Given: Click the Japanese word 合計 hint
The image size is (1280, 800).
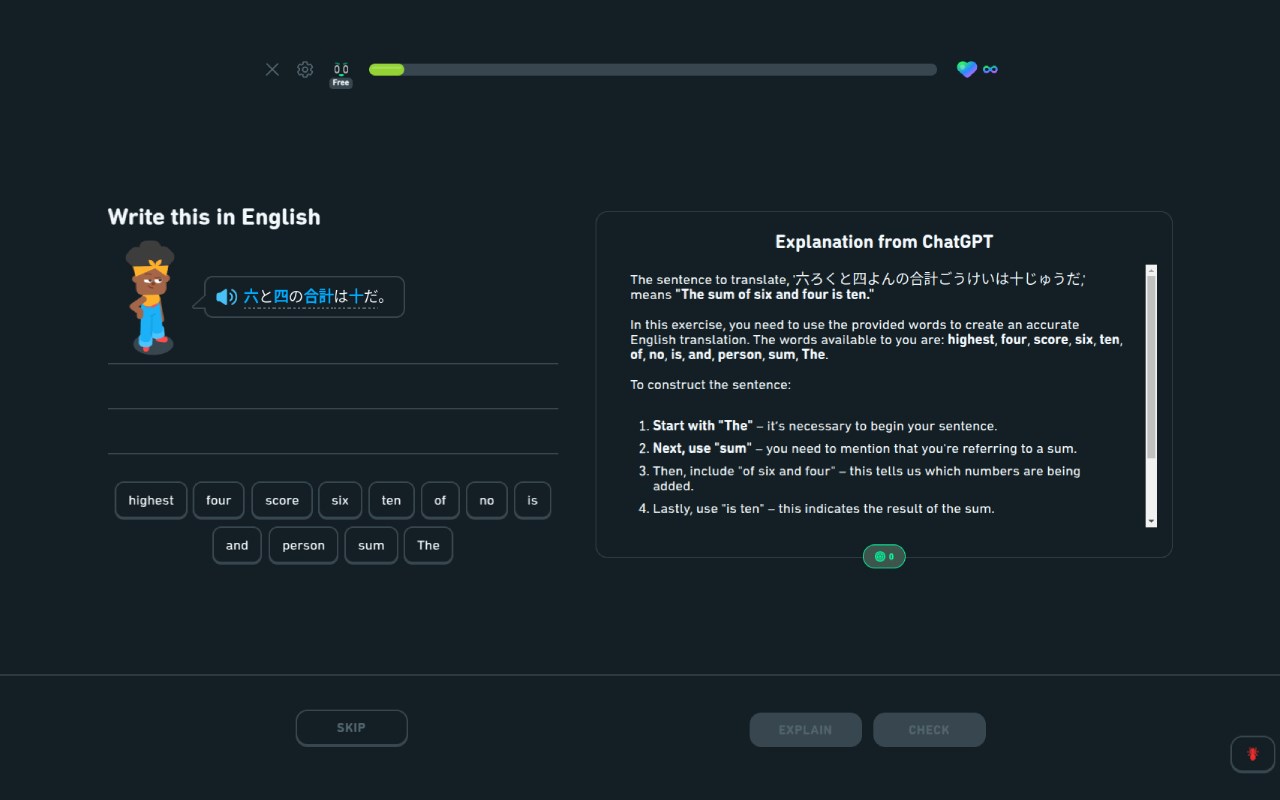Looking at the screenshot, I should [319, 296].
